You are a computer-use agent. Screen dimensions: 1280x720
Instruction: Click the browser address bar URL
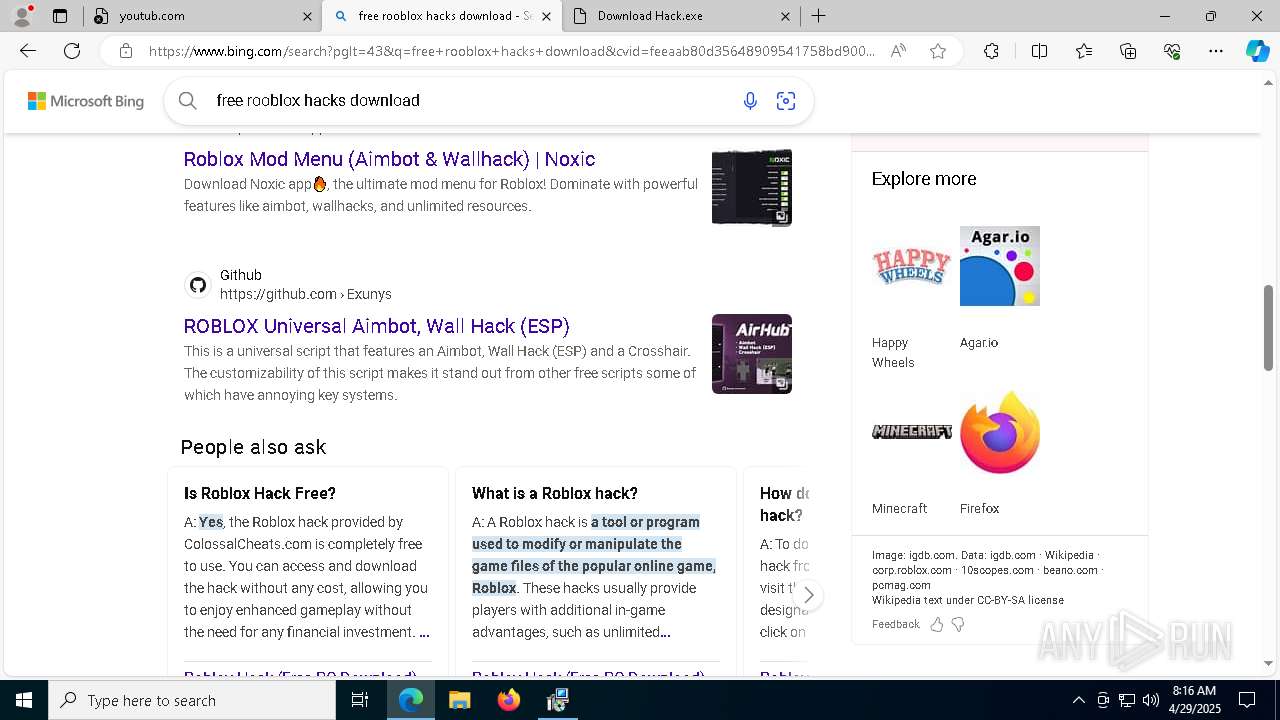pos(512,51)
